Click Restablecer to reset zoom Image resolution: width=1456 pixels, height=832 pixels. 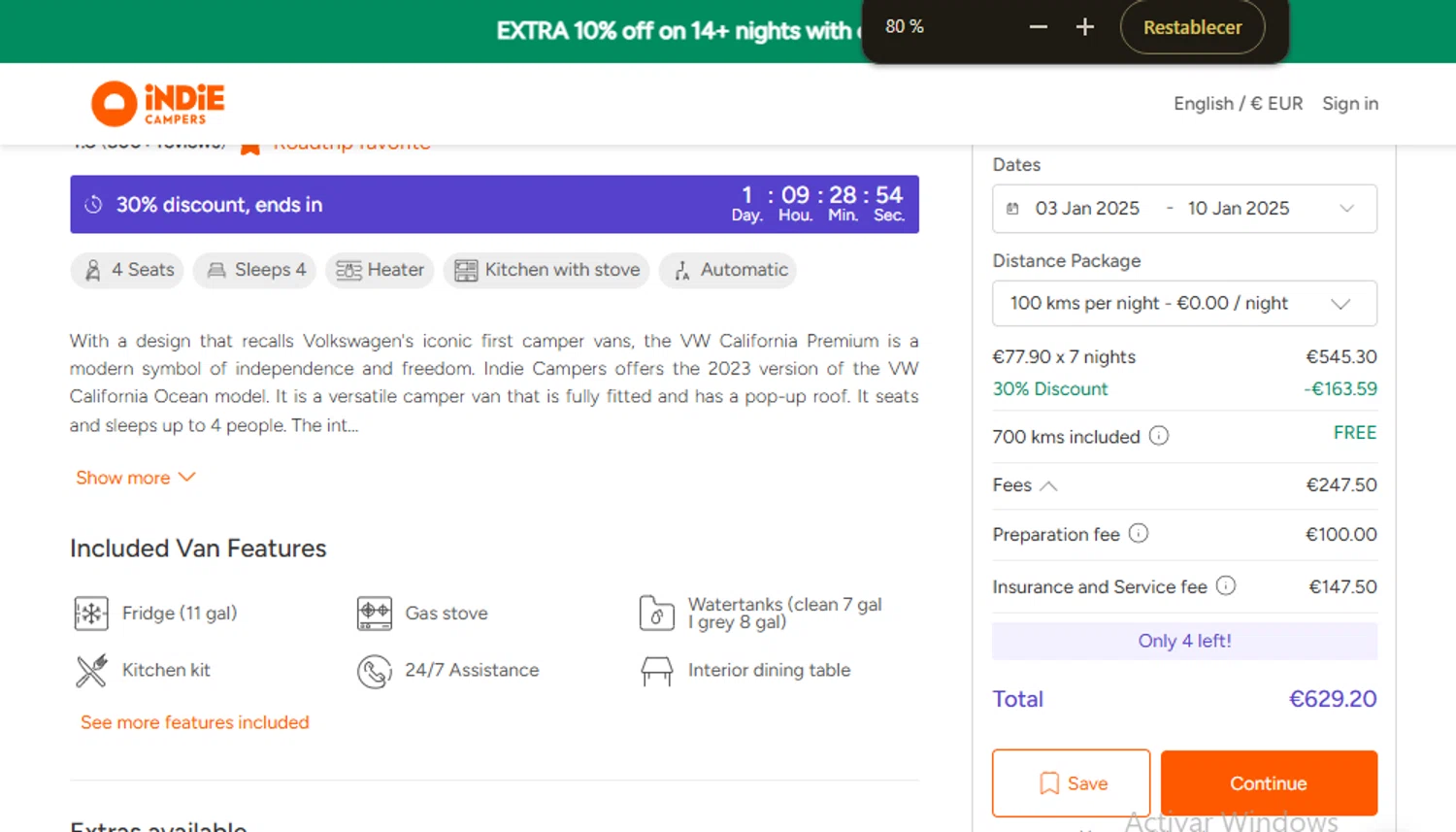[1192, 27]
